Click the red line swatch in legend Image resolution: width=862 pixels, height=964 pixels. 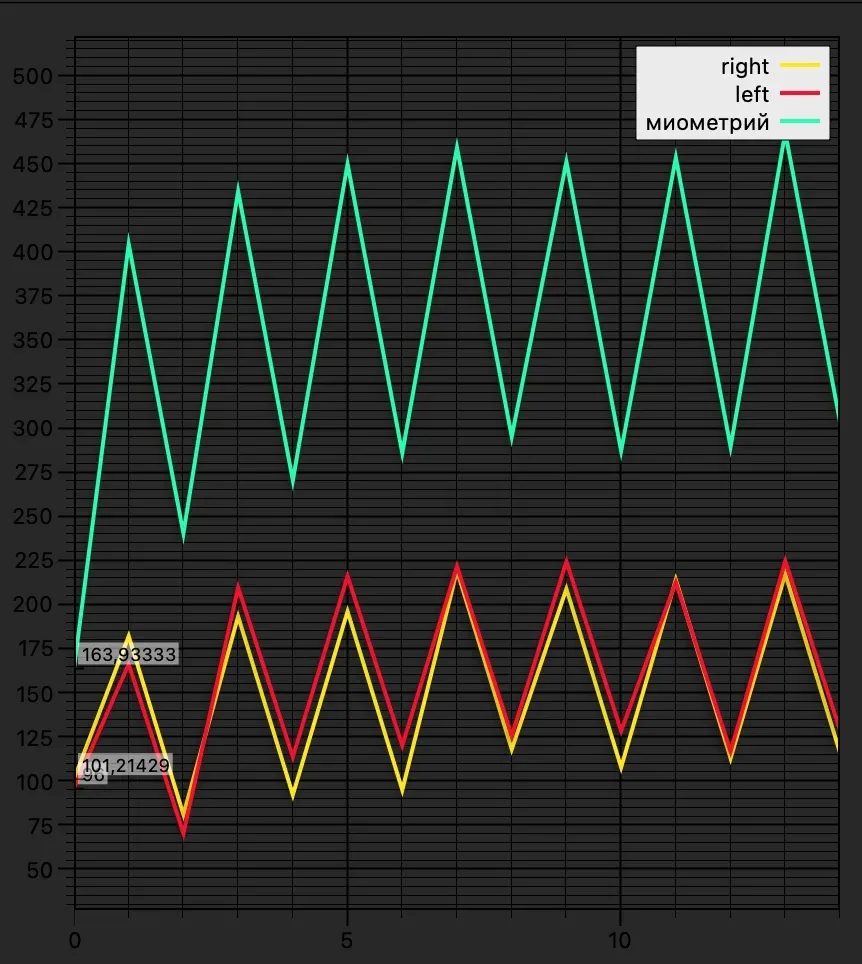coord(800,93)
